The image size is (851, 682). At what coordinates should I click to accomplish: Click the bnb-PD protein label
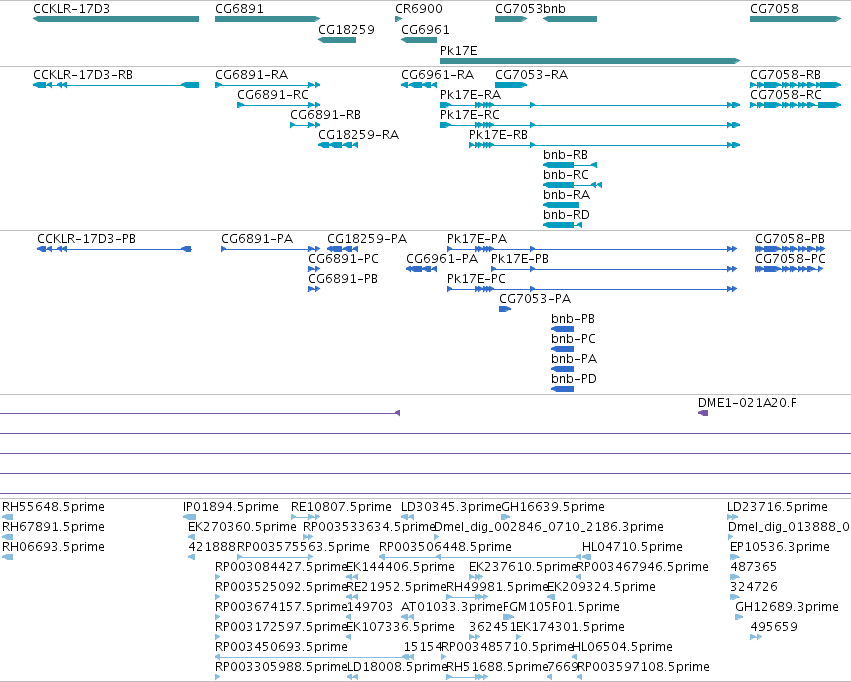(x=574, y=379)
